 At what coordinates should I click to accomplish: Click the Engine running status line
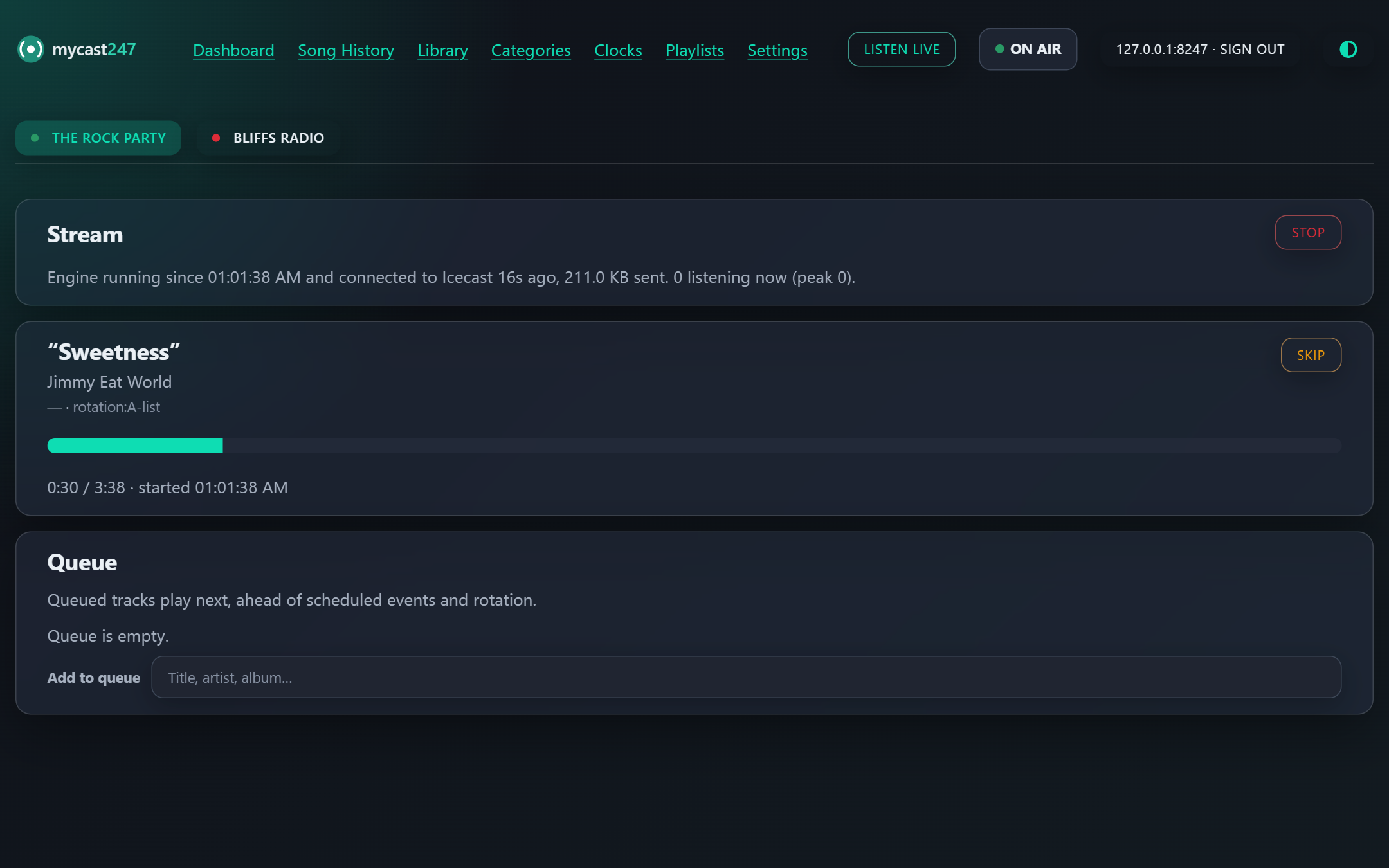(451, 277)
